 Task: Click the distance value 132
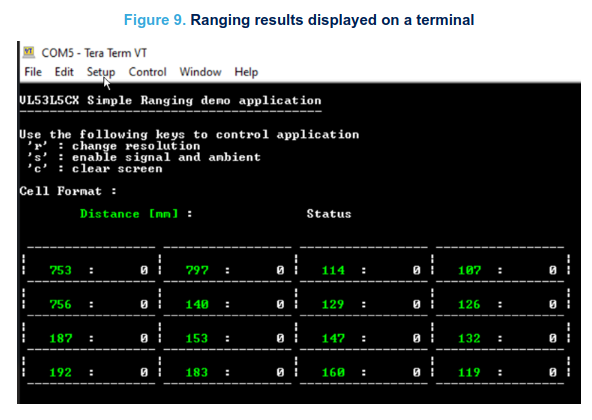[469, 338]
